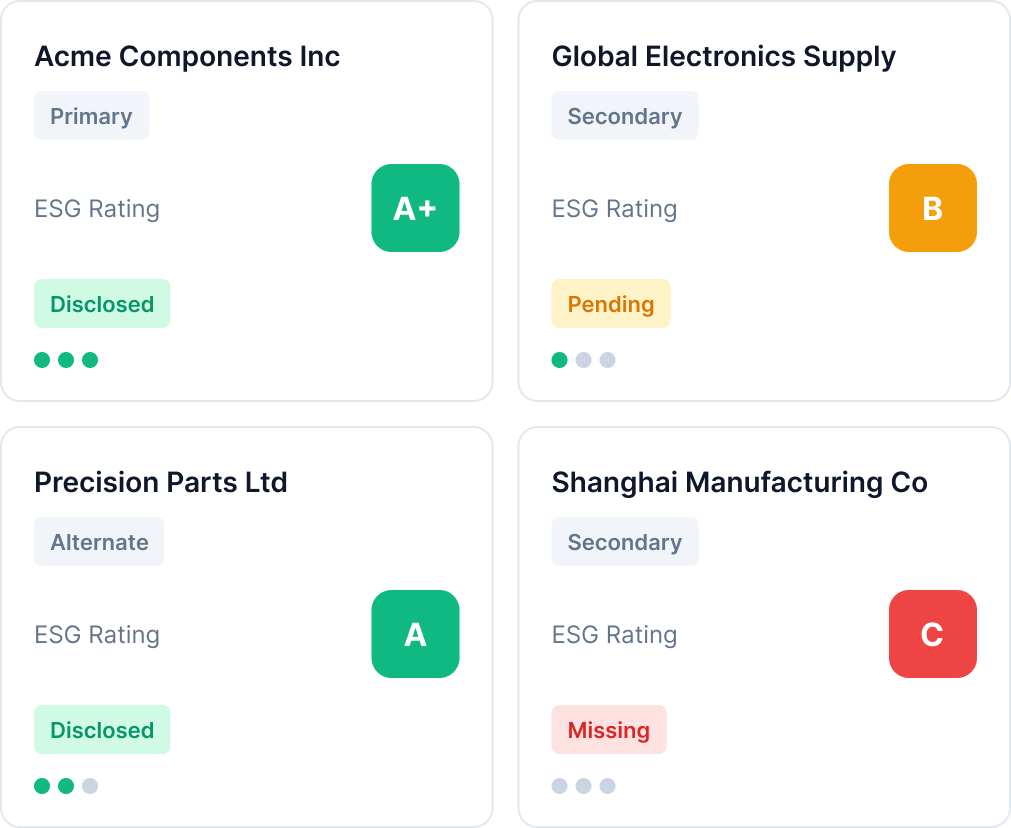Screen dimensions: 1011x828
Task: Click the A+ ESG rating badge for Acme Components
Action: 415,208
